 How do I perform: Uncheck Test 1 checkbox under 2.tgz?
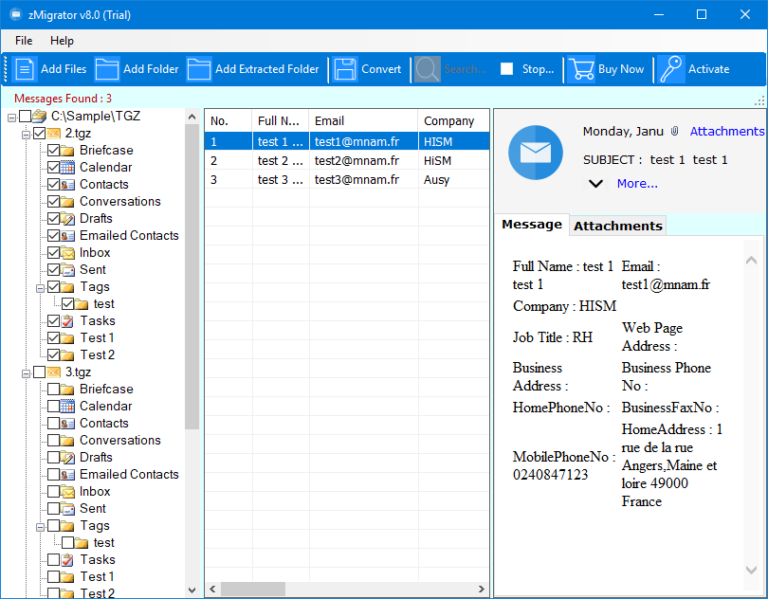pos(53,338)
